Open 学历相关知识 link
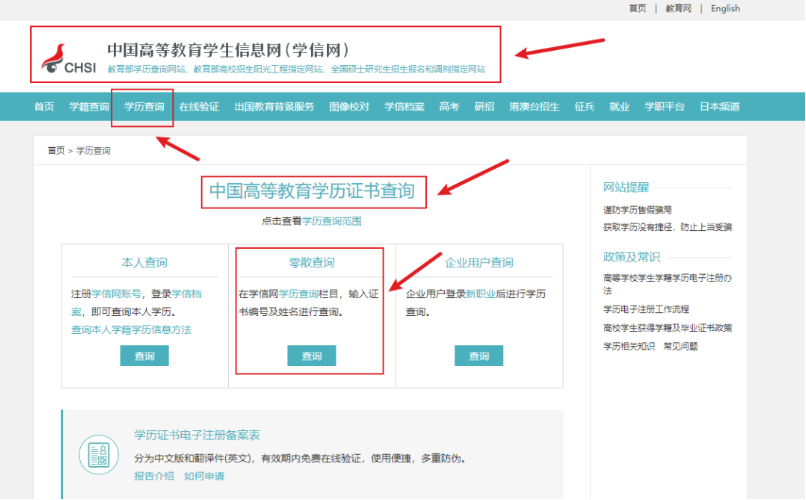806x500 pixels. 629,346
